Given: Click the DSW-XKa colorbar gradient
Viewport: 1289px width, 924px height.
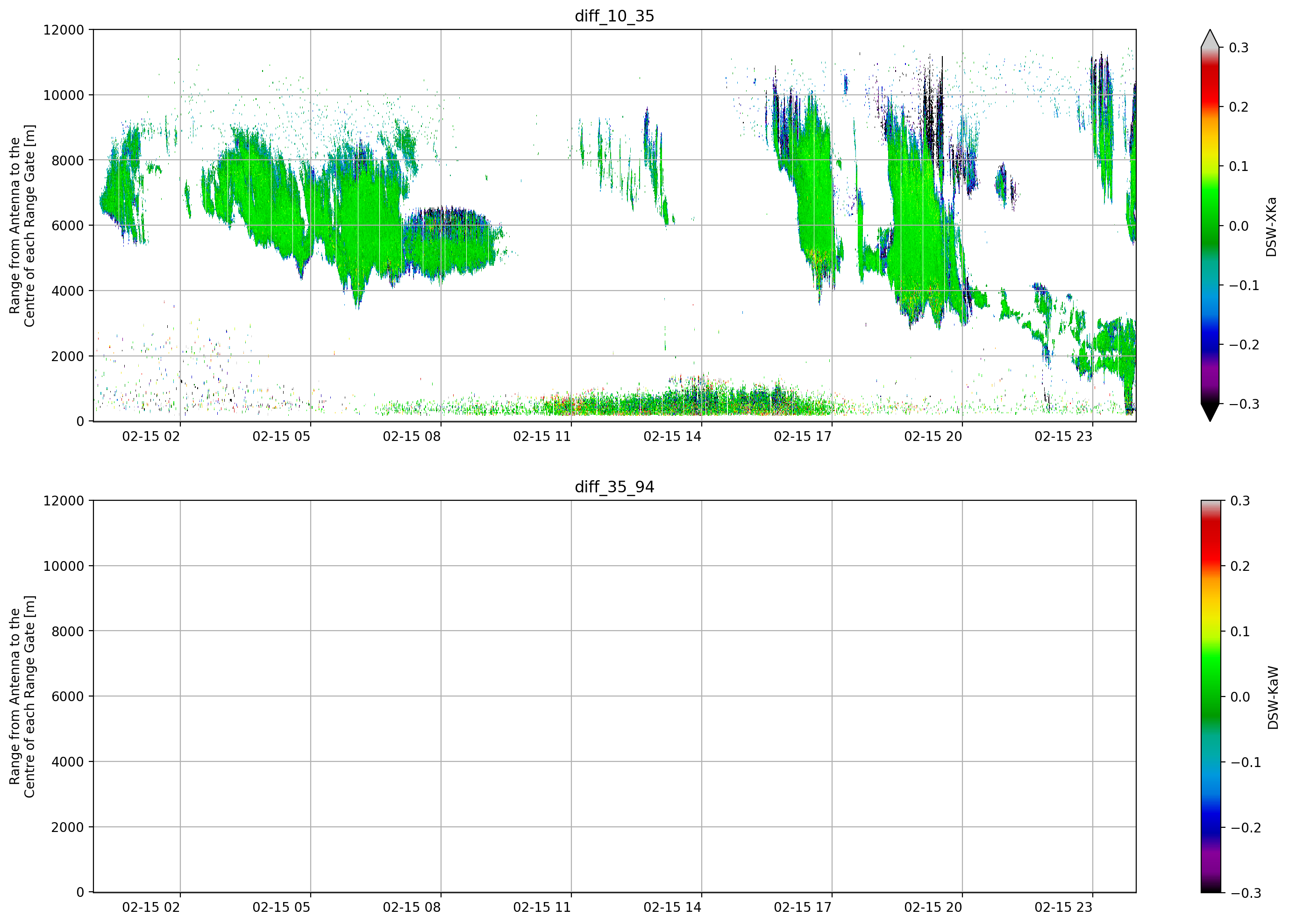Looking at the screenshot, I should point(1210,226).
